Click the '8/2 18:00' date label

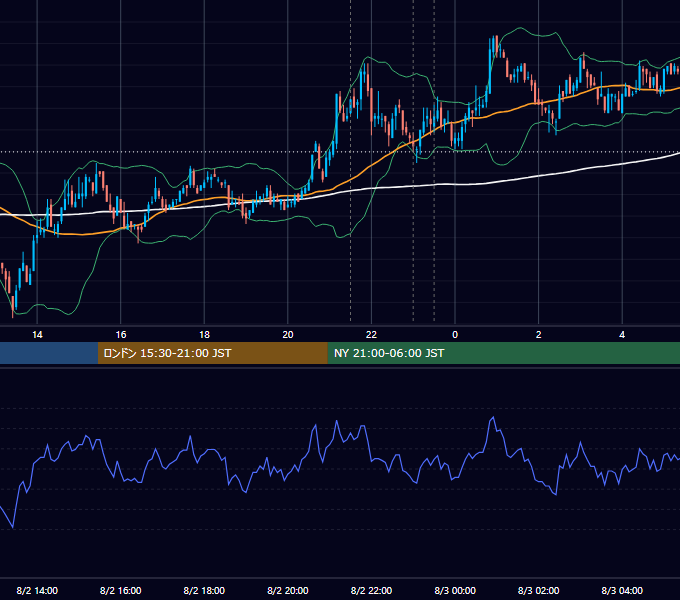(204, 590)
